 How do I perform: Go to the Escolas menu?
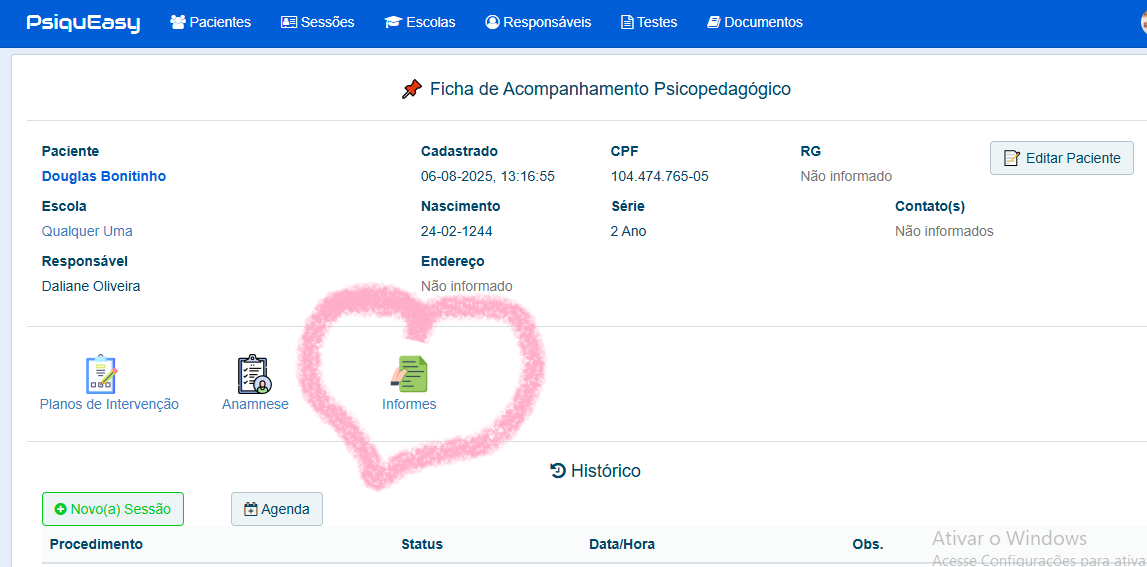pos(420,23)
